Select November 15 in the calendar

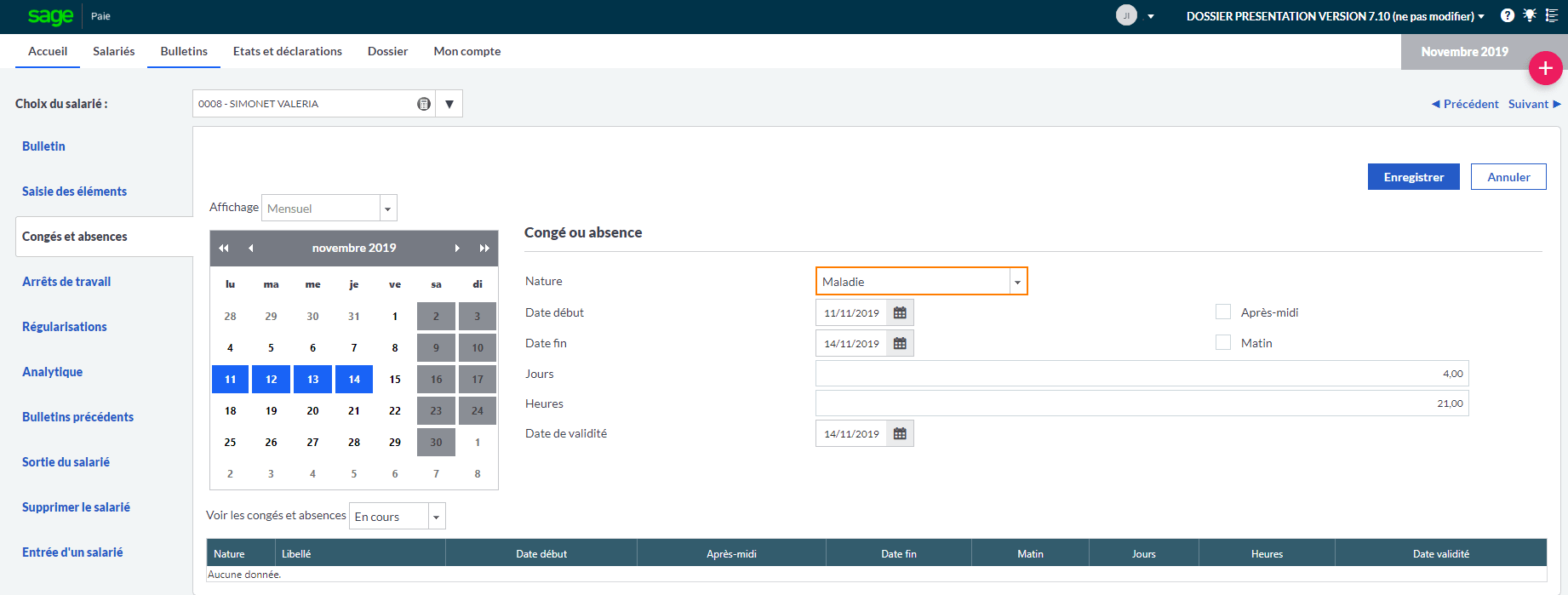pos(395,380)
